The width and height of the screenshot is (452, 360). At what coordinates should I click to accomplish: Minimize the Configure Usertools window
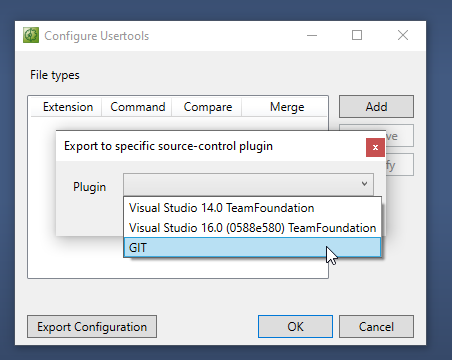pos(312,35)
